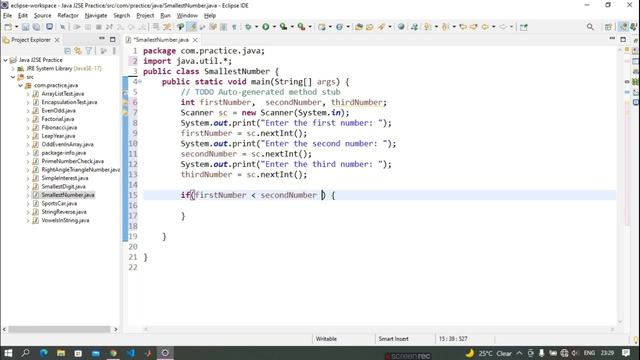Click the globe web browser icon
Screen dimensions: 640x360
click(401, 27)
